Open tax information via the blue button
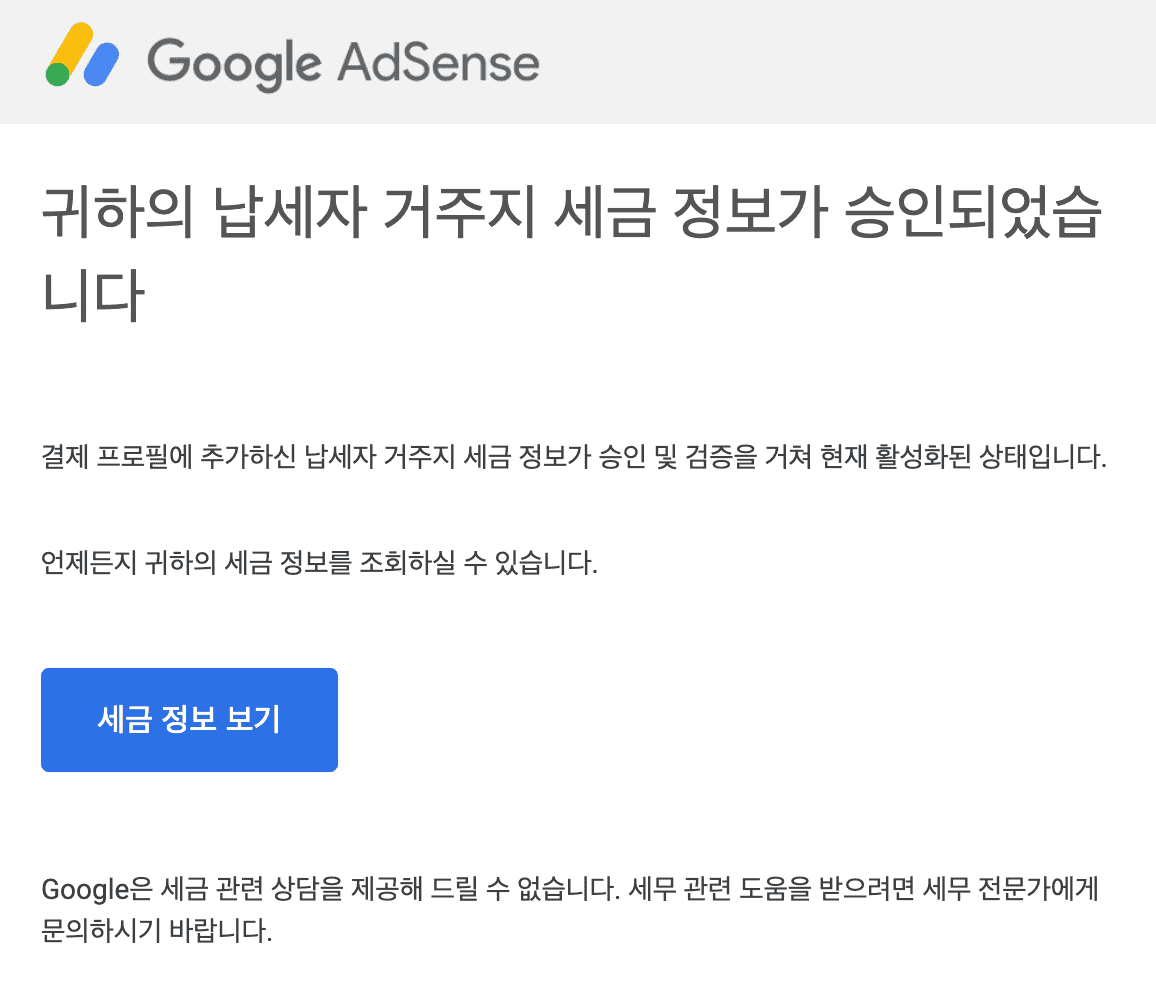Screen dimensions: 1156x994 click(188, 719)
